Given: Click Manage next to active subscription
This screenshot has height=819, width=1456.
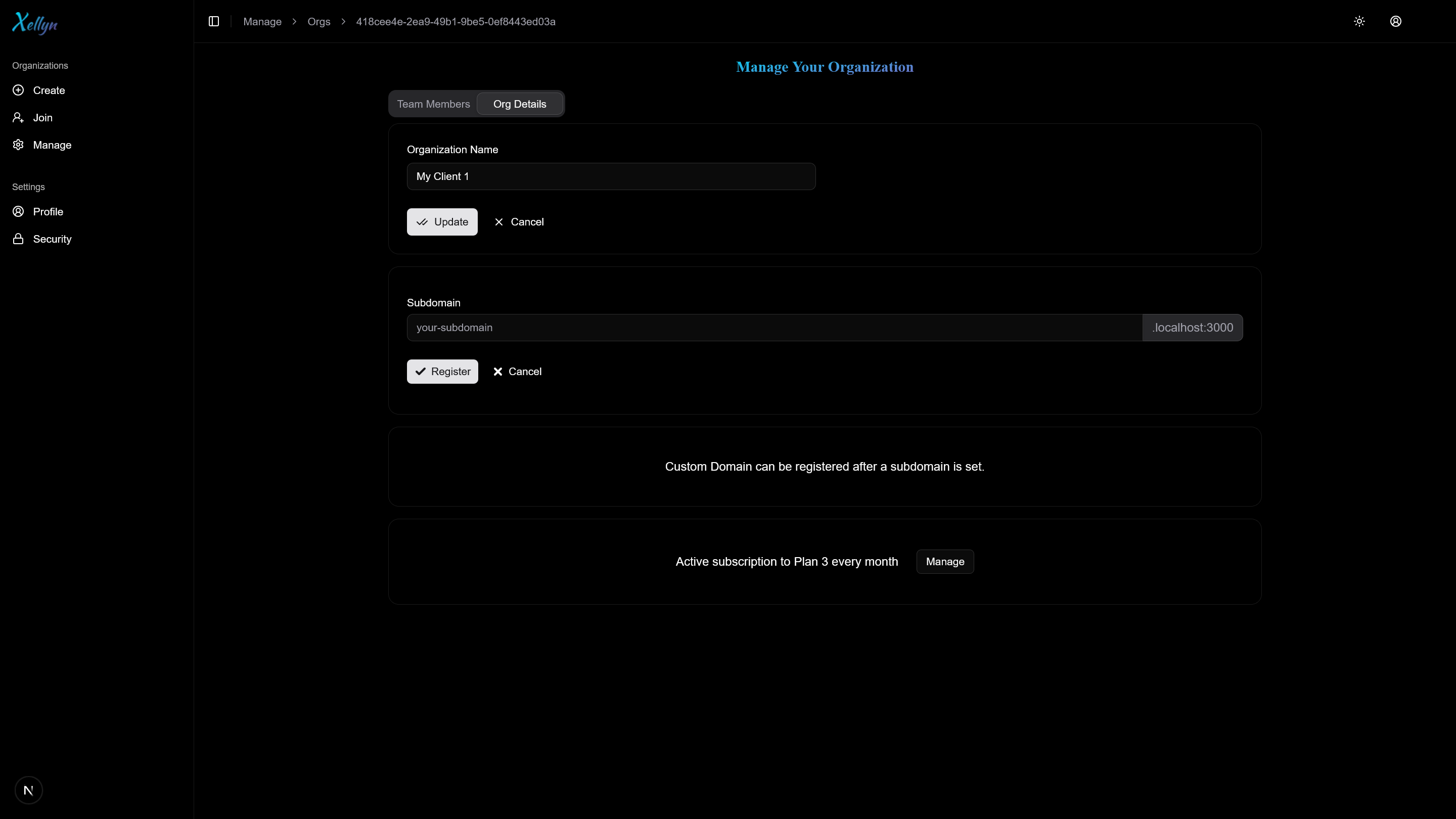Looking at the screenshot, I should (x=945, y=561).
